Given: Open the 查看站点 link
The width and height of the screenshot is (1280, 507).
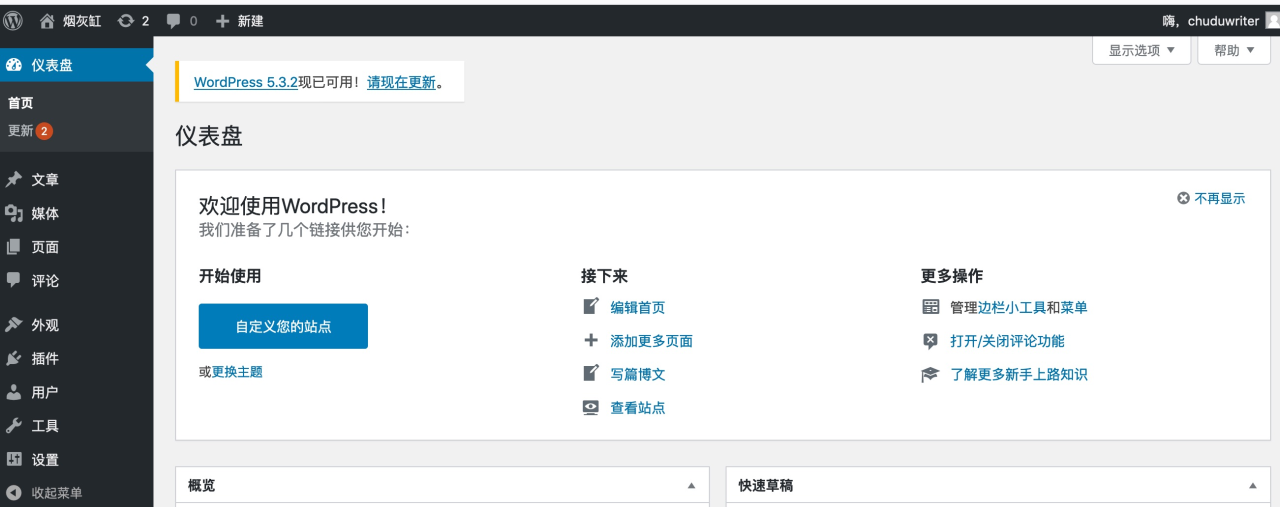Looking at the screenshot, I should [x=638, y=408].
